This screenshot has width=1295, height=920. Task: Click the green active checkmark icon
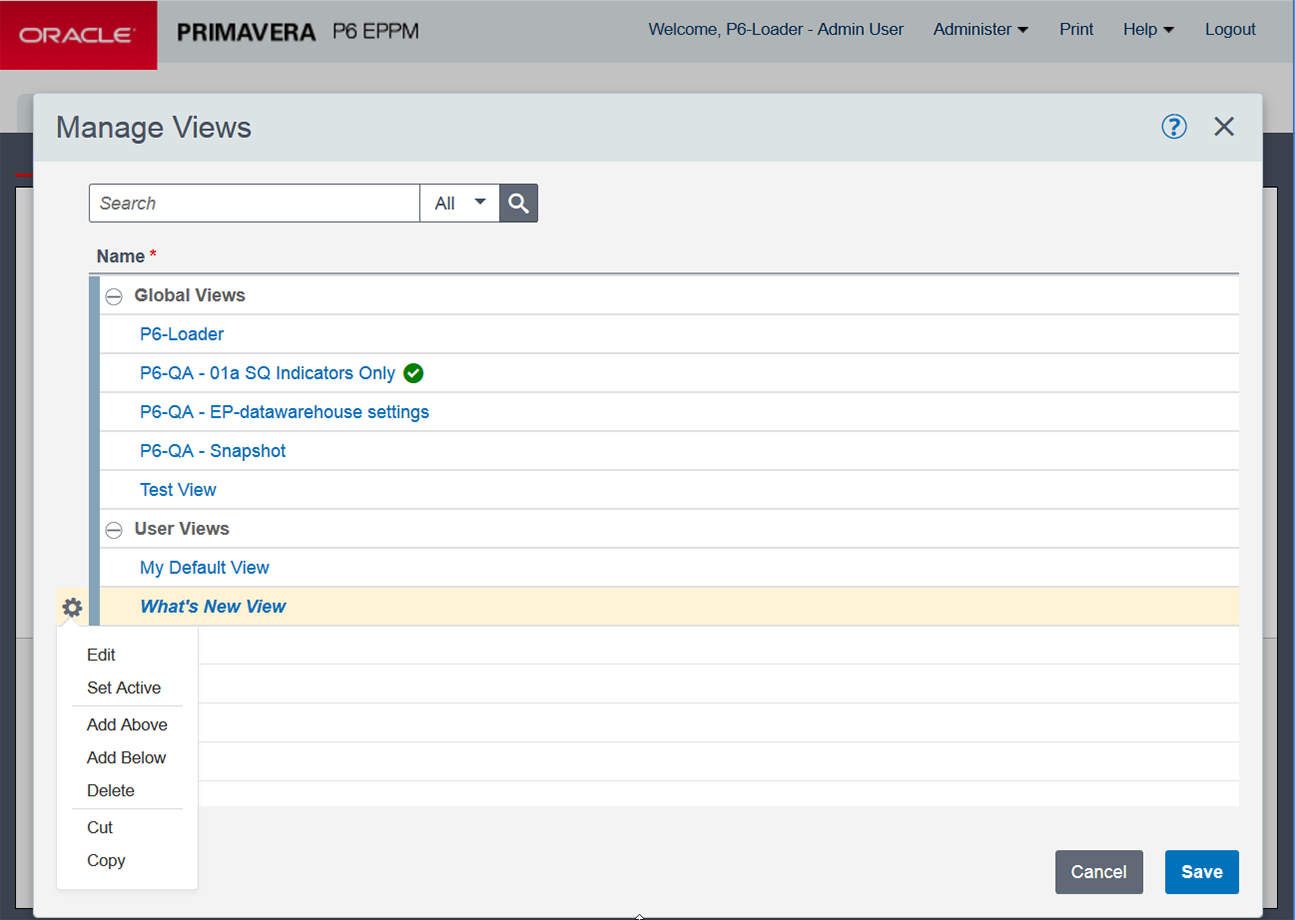click(413, 373)
